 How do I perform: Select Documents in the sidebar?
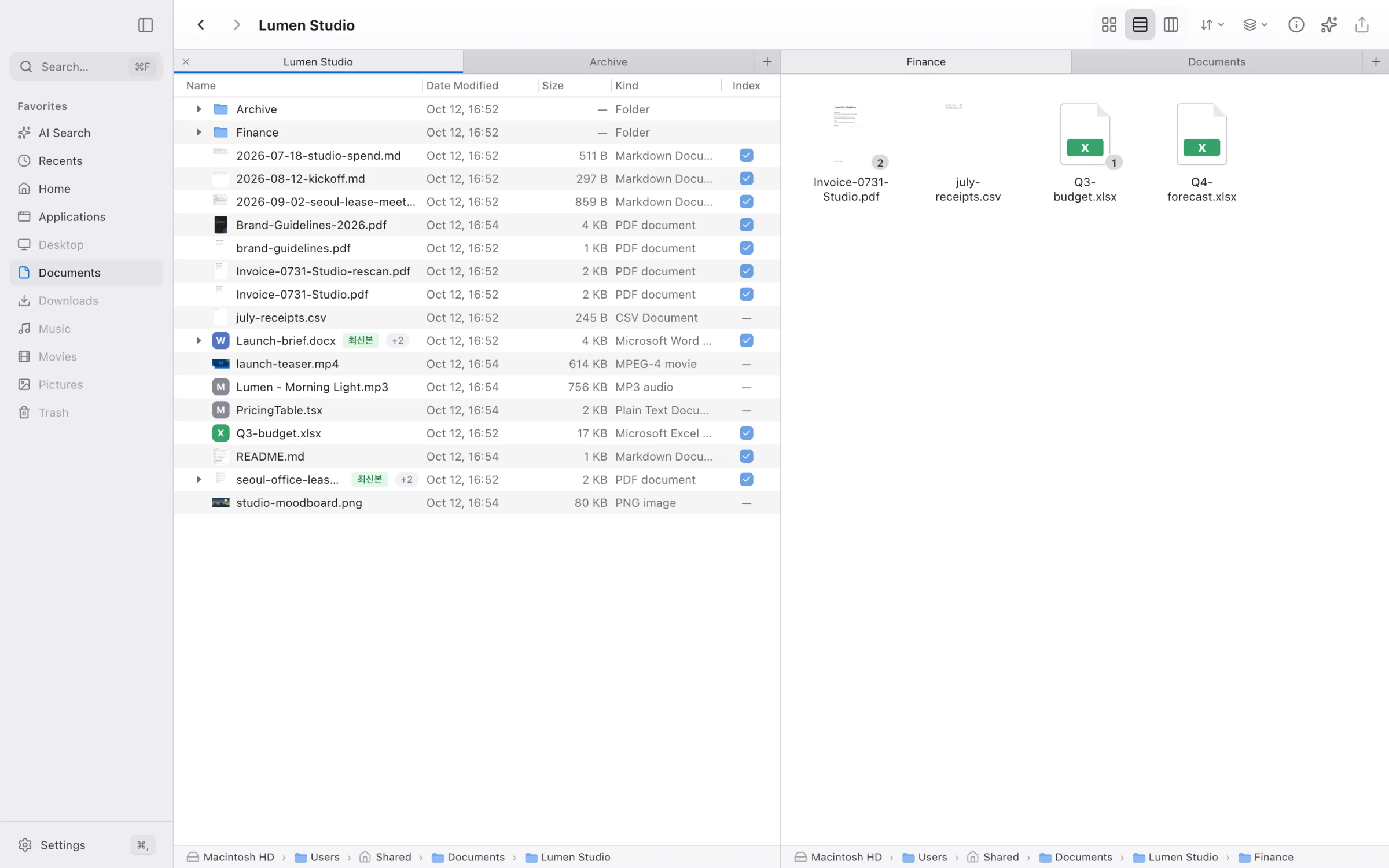point(86,273)
